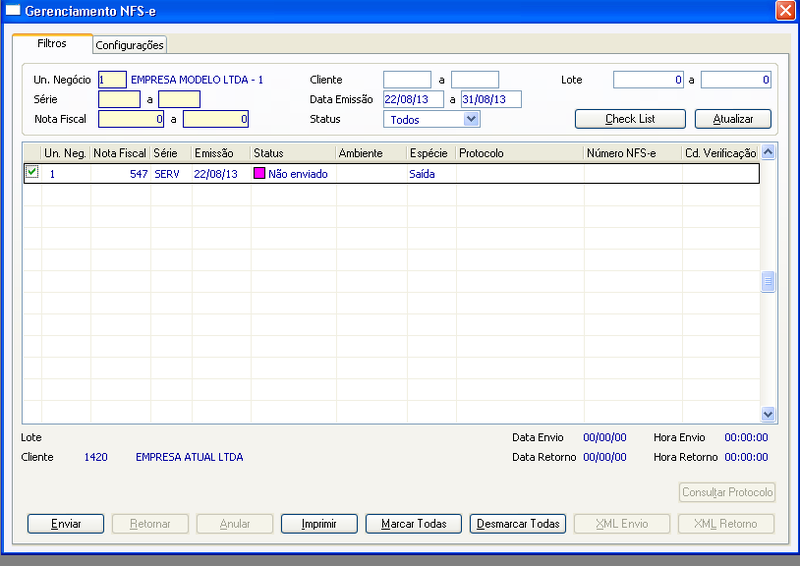
Task: Click the XML Retorno button
Action: (x=726, y=524)
